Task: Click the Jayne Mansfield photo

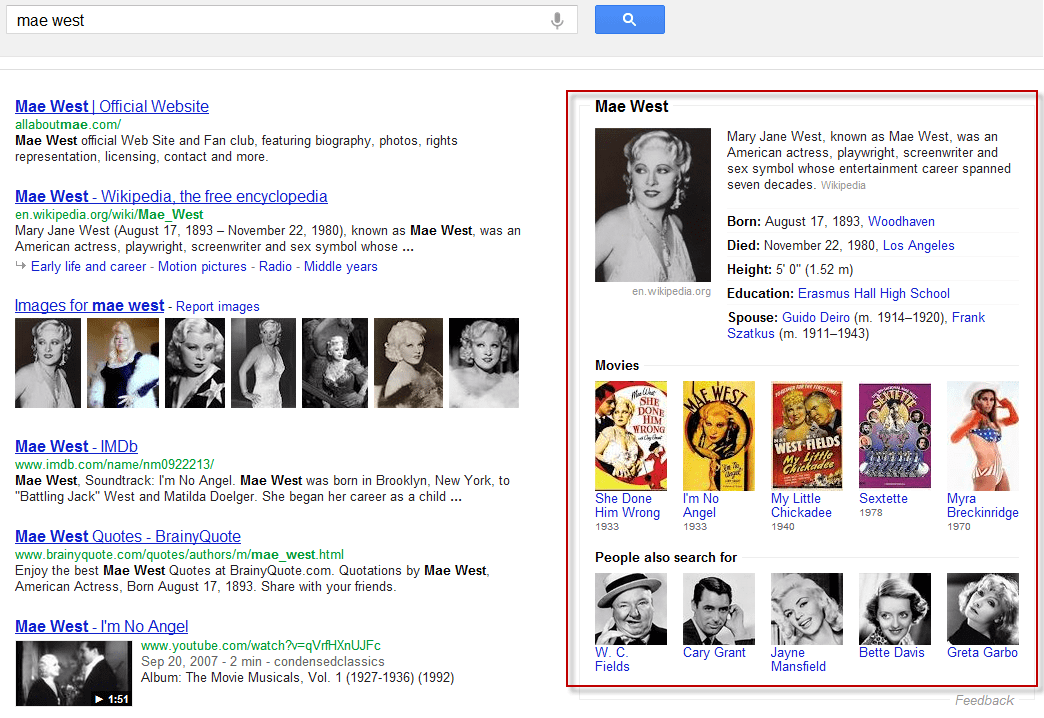Action: pyautogui.click(x=806, y=609)
